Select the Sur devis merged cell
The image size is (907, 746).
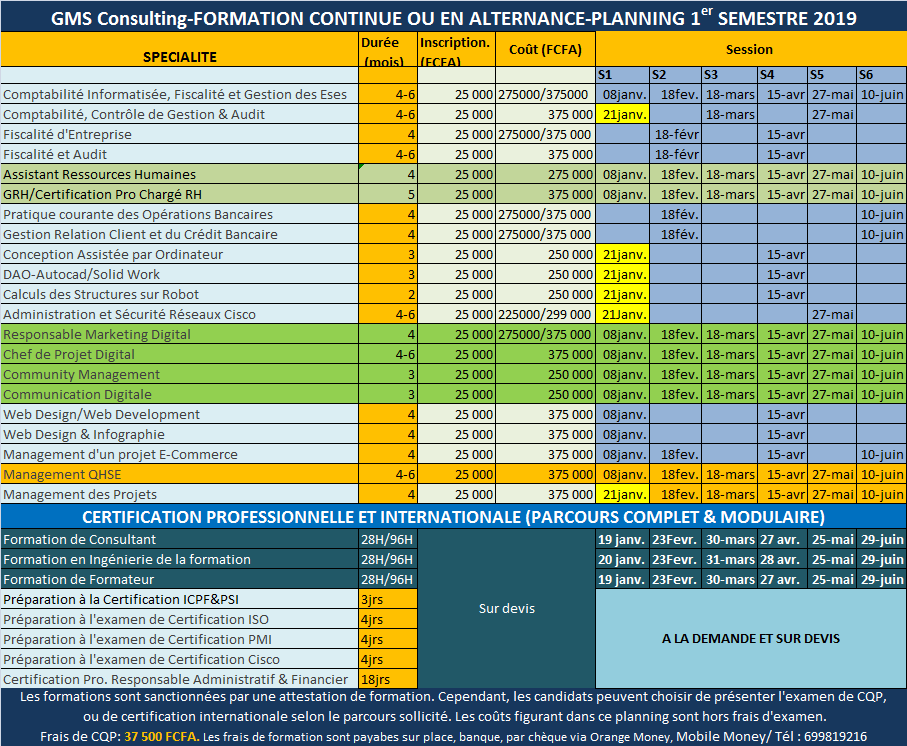506,608
